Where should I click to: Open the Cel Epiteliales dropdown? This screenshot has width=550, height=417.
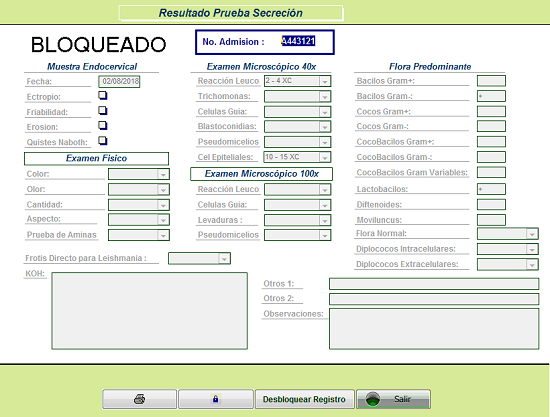click(297, 157)
